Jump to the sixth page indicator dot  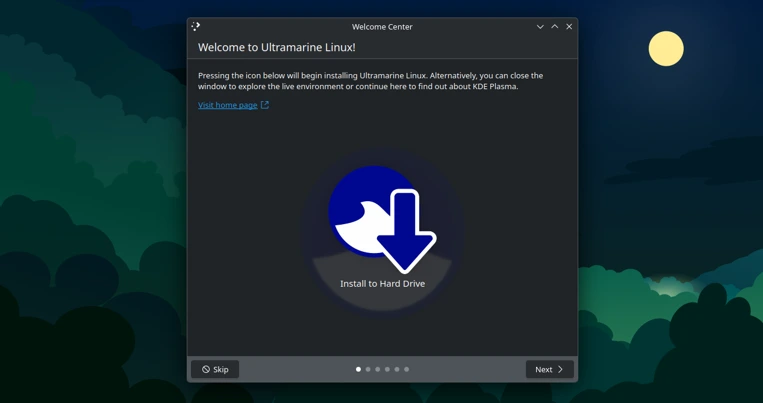pos(407,369)
